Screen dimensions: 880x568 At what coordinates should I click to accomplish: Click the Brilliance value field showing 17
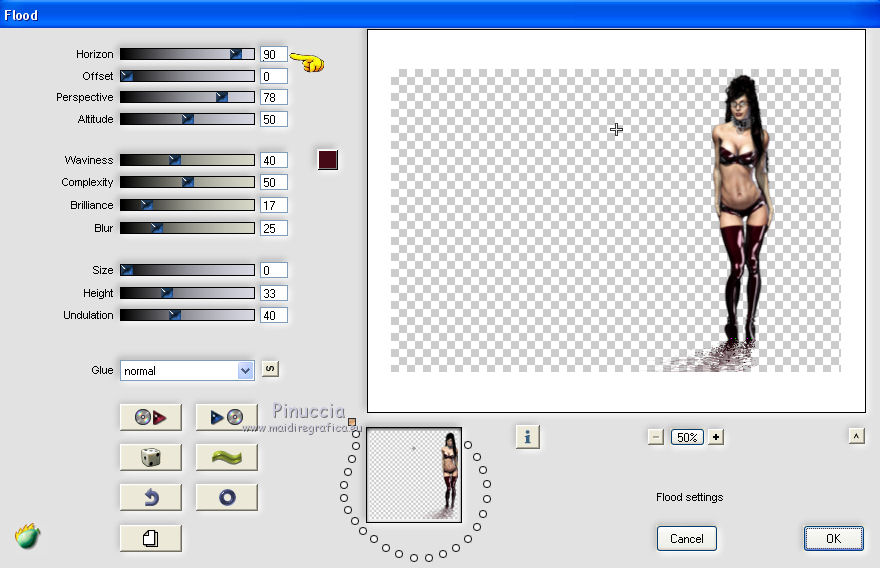click(x=274, y=205)
